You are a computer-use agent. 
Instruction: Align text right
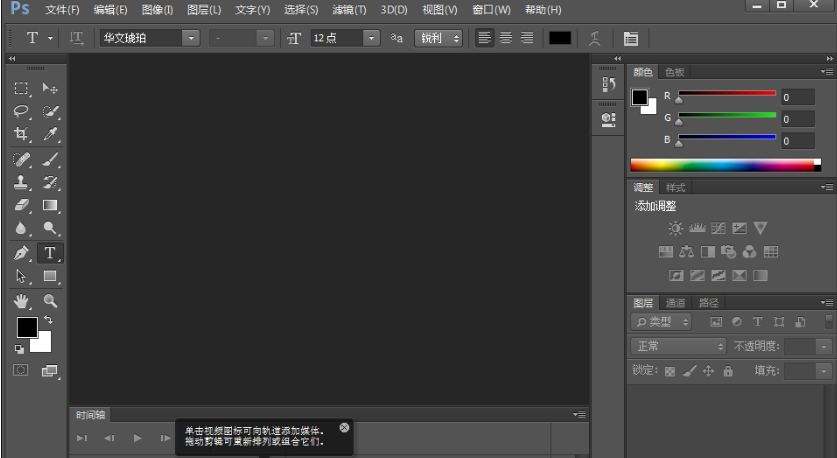(x=527, y=38)
